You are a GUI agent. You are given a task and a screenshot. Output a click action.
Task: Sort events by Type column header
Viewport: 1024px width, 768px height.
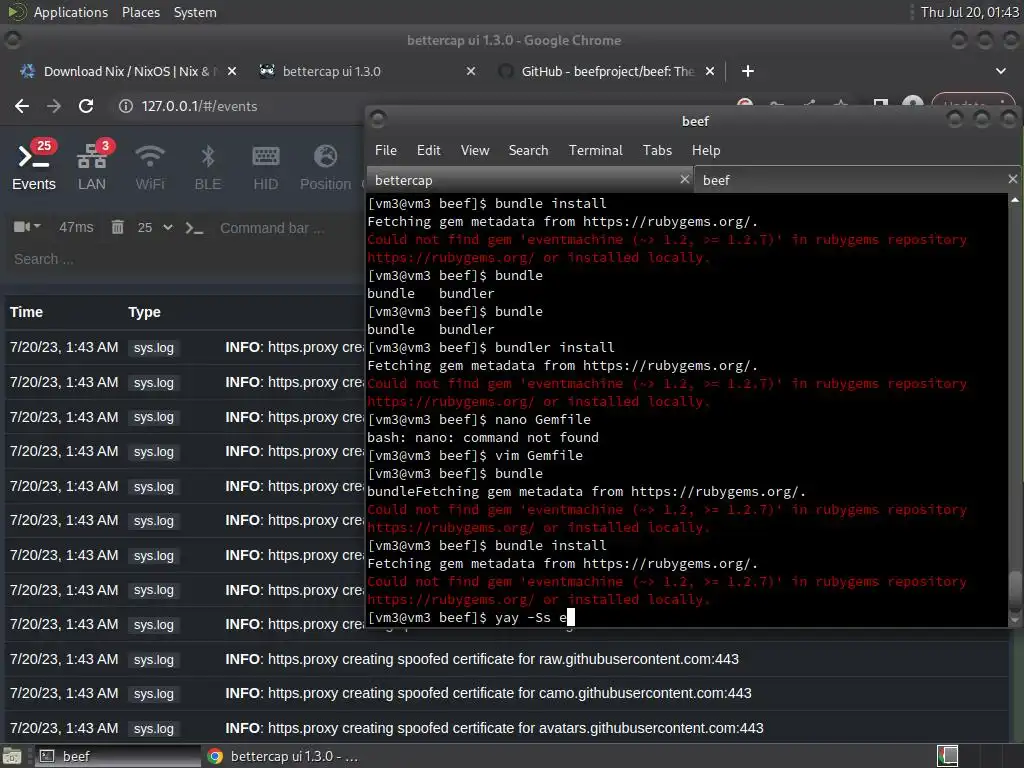(144, 312)
